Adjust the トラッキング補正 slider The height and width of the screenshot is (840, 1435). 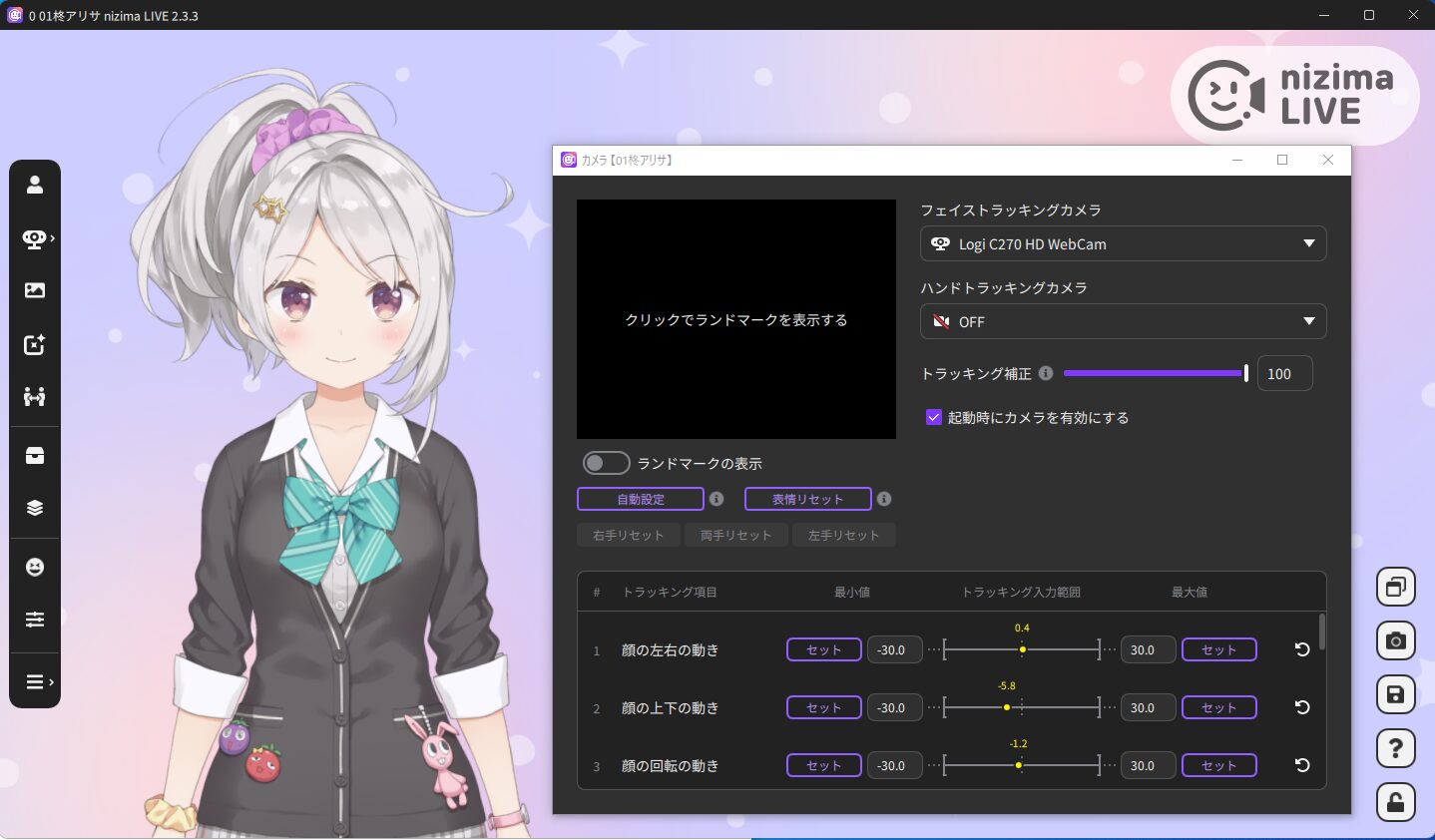pyautogui.click(x=1245, y=373)
